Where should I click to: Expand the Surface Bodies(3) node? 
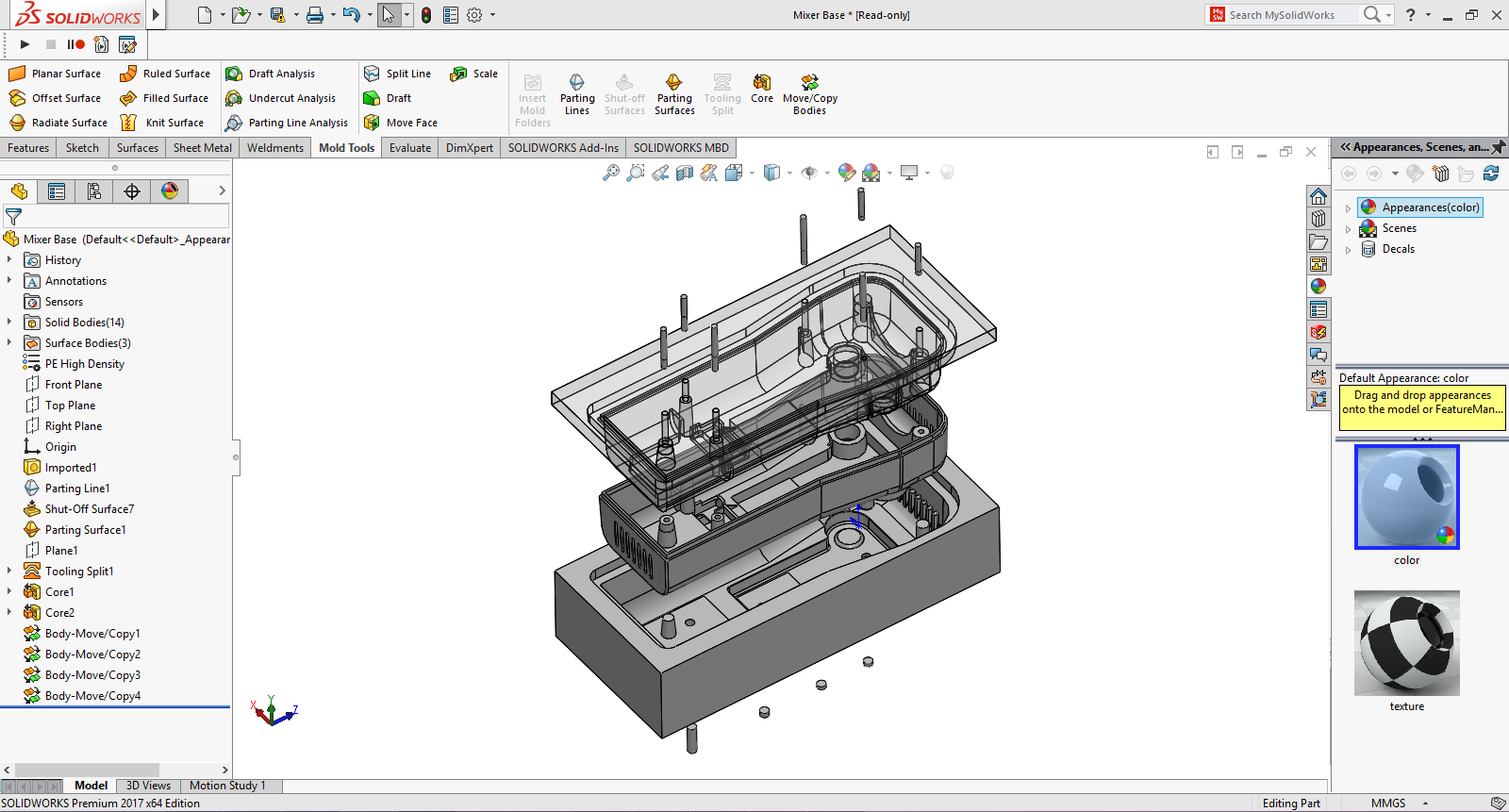pyautogui.click(x=9, y=342)
